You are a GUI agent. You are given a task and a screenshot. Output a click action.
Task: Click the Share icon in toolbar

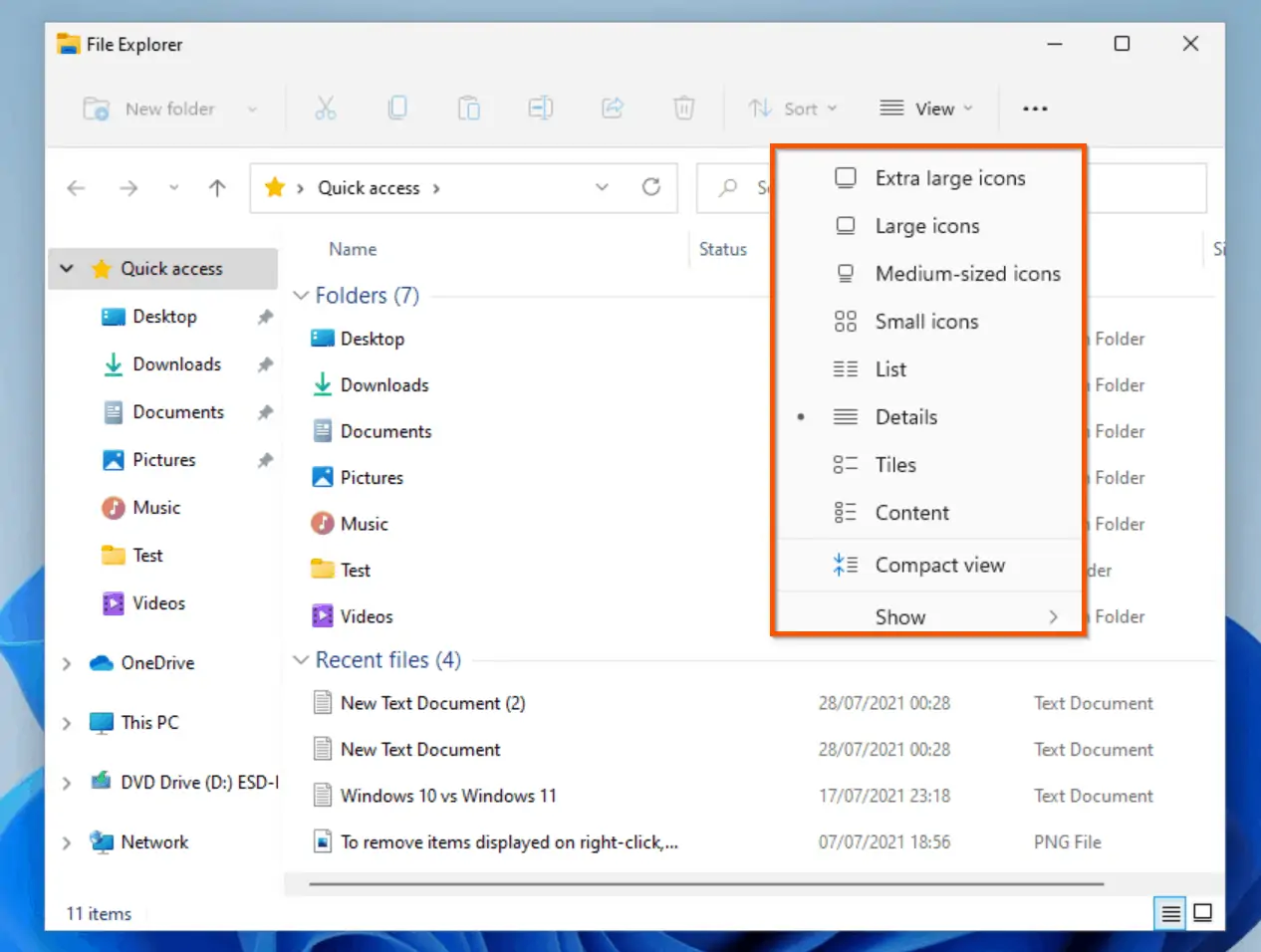tap(613, 109)
